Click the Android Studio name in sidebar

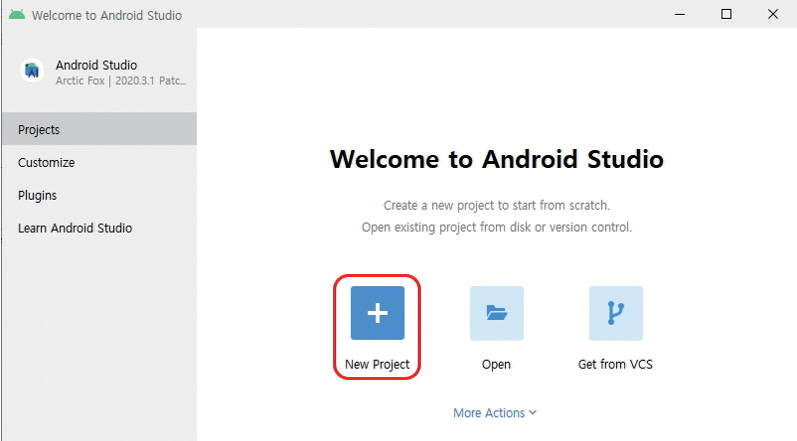click(96, 65)
